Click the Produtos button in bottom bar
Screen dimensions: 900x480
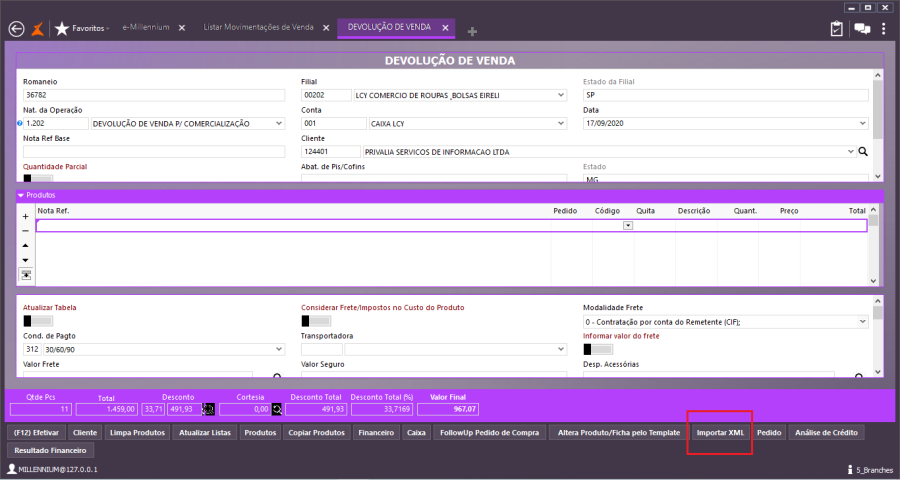tap(260, 432)
